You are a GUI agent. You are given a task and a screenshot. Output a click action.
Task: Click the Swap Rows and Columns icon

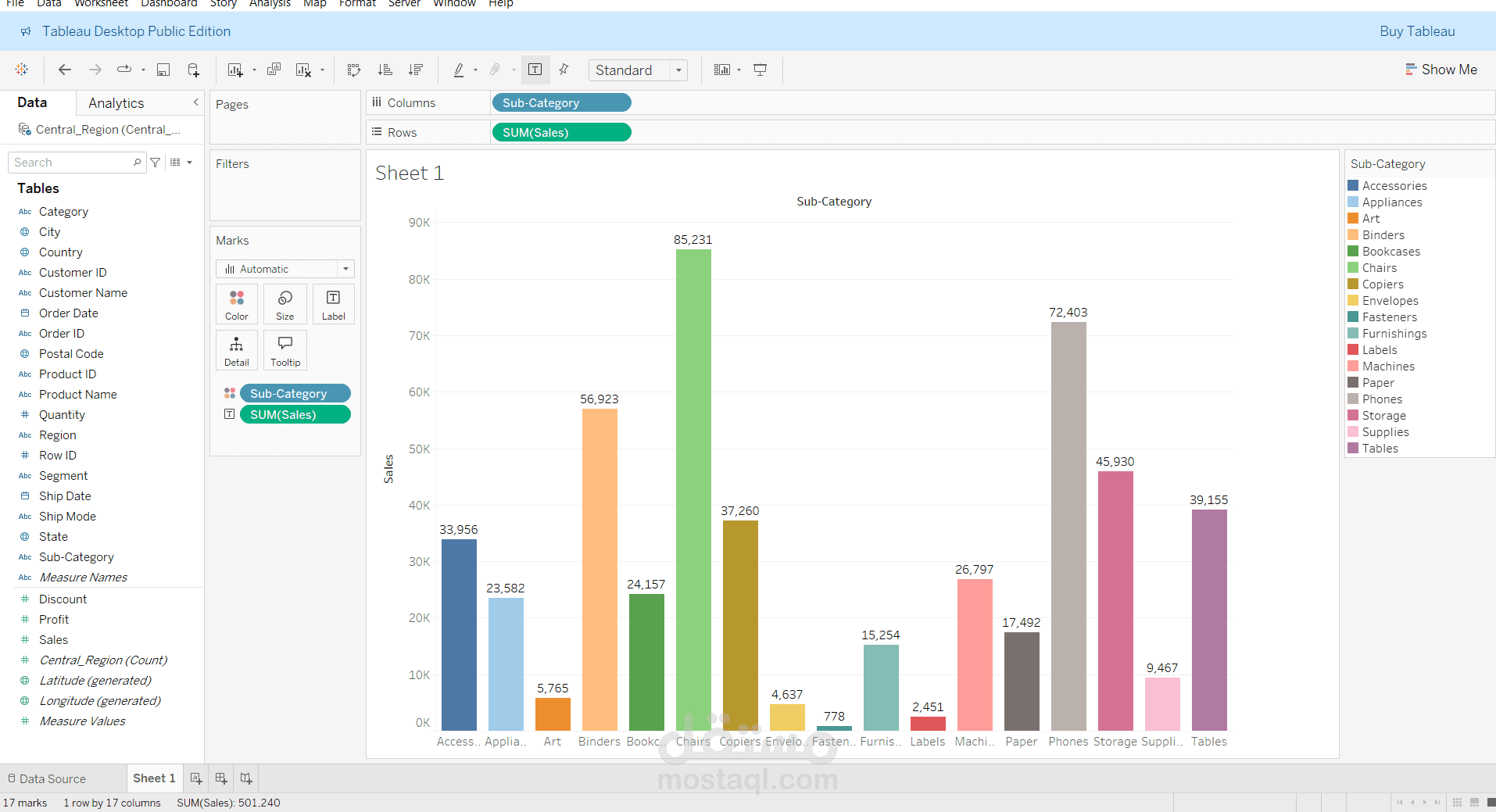pyautogui.click(x=354, y=70)
